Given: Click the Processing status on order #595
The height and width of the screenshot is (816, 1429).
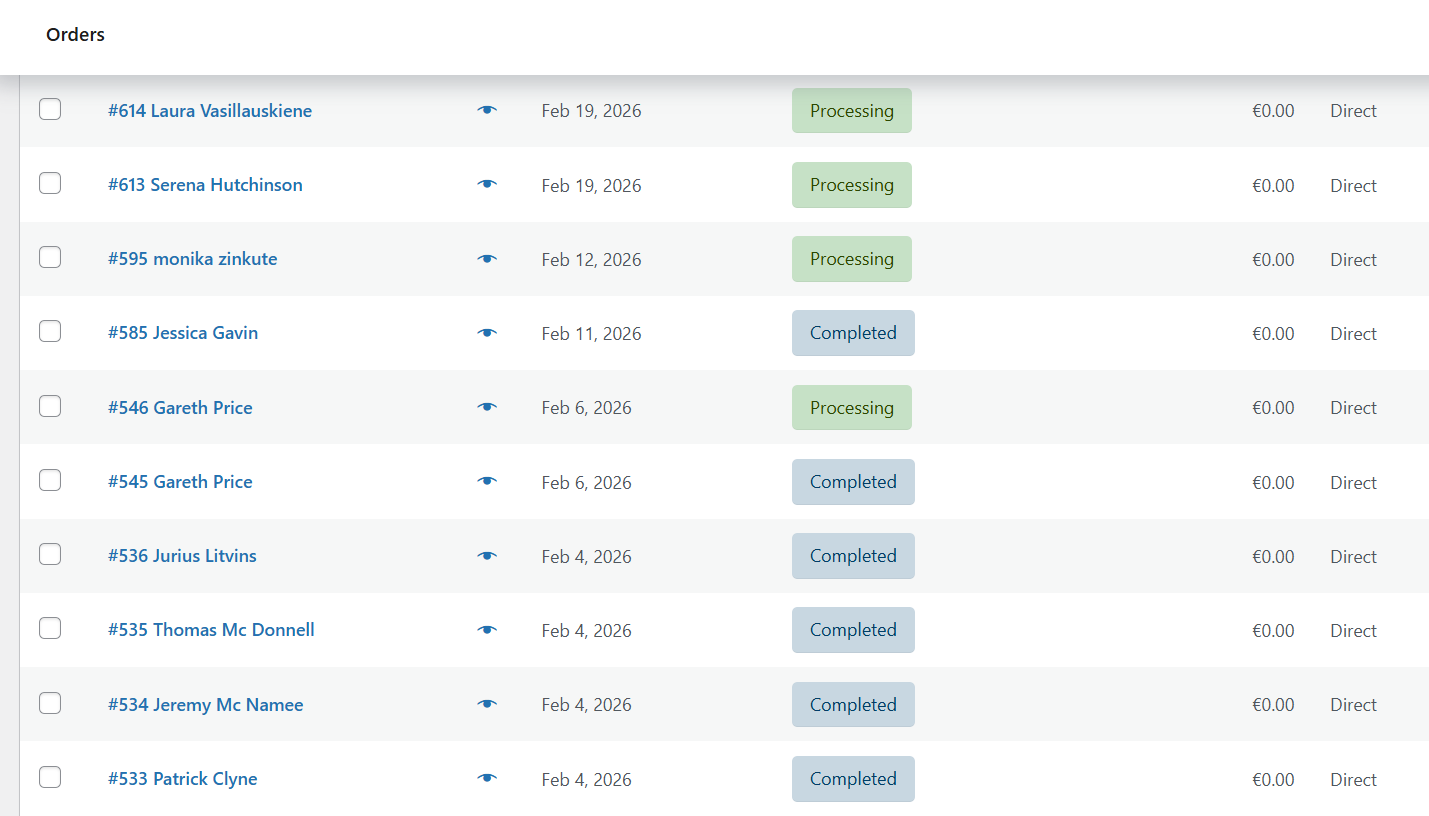Looking at the screenshot, I should pos(851,258).
